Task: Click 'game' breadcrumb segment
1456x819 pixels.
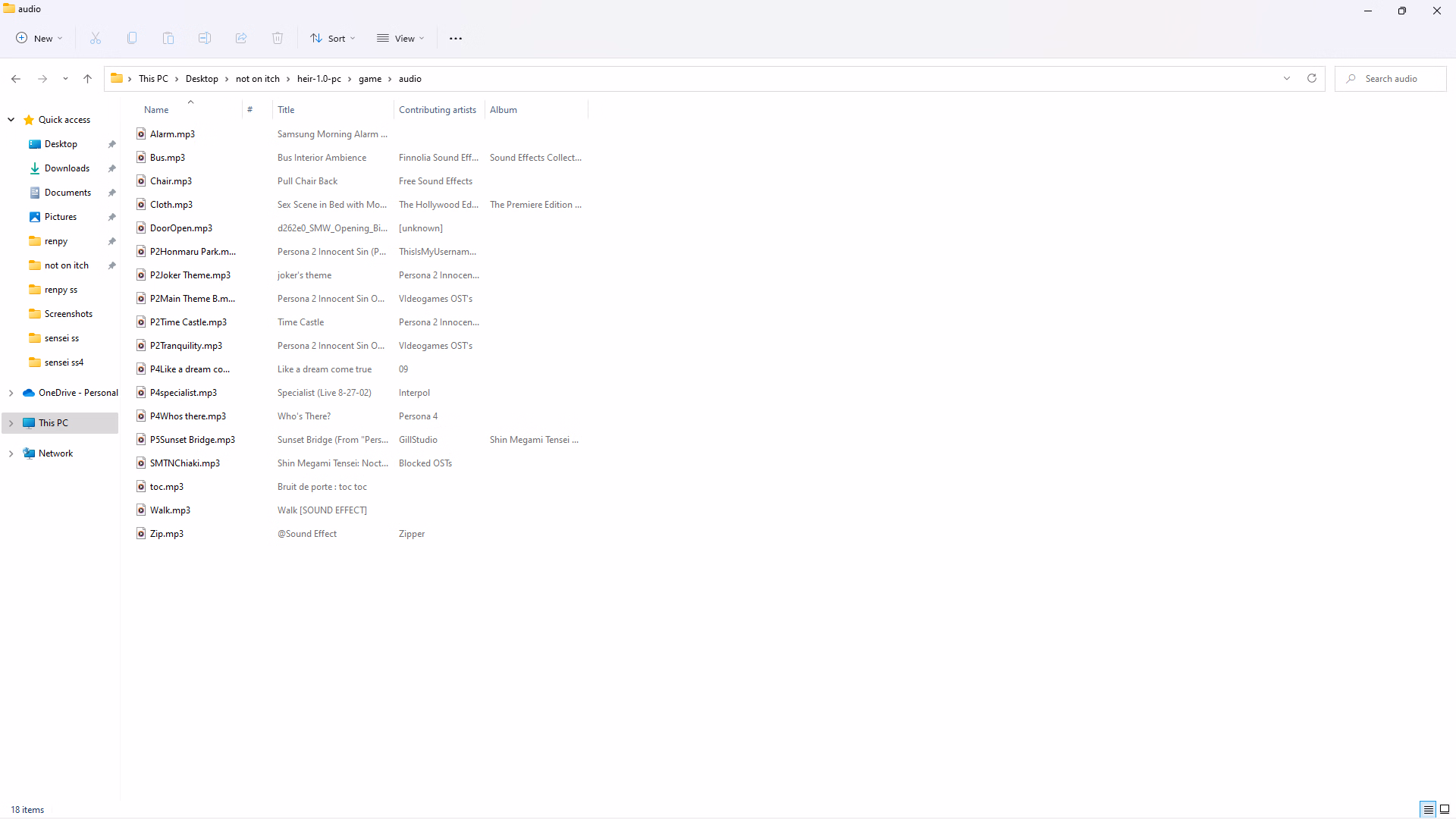Action: 370,79
